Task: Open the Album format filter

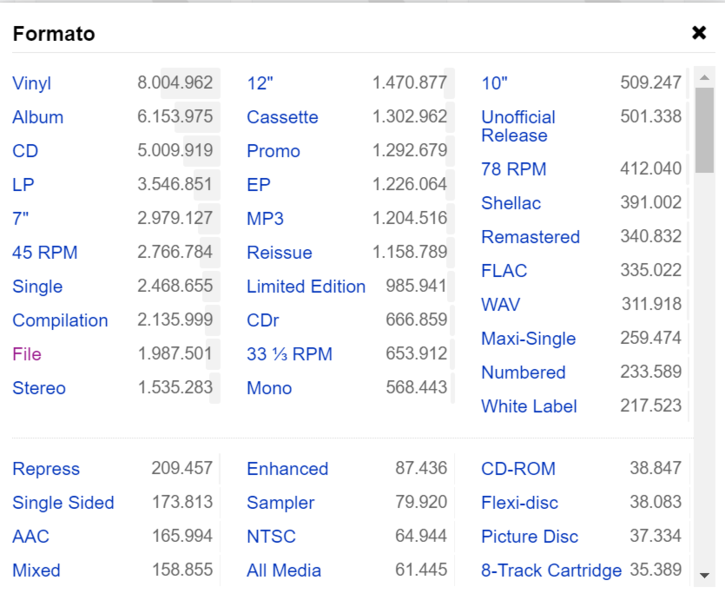Action: (x=38, y=117)
